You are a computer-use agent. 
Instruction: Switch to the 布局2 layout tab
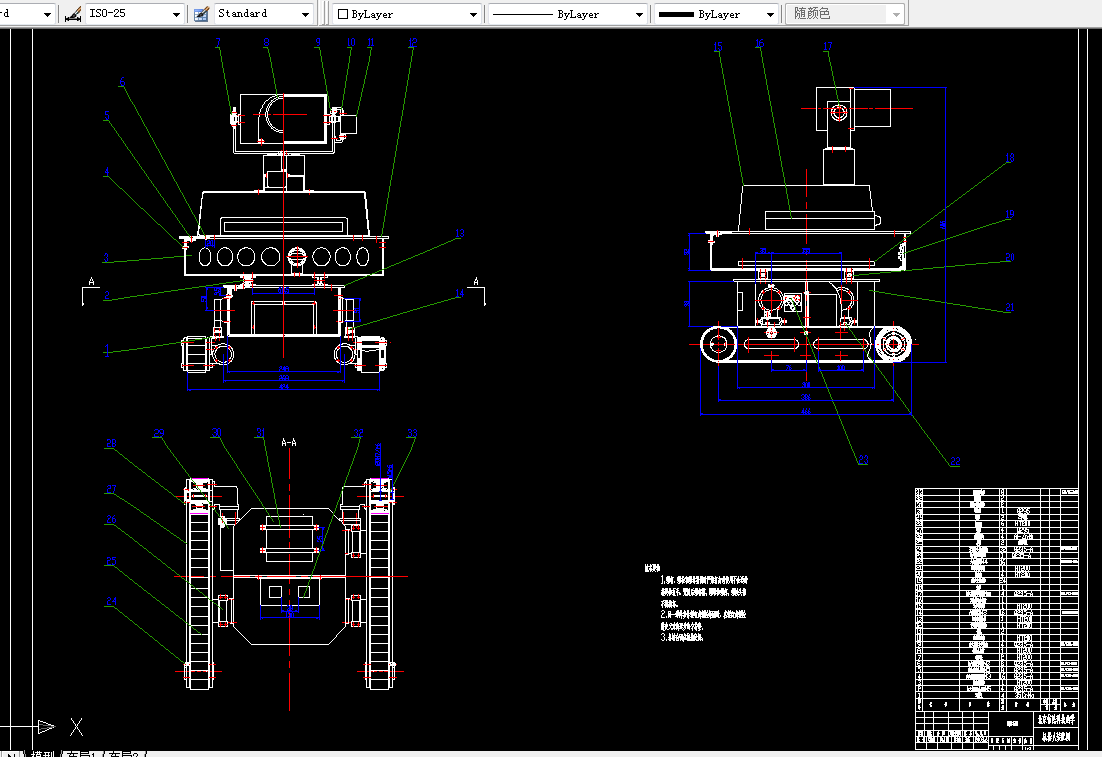(x=125, y=753)
